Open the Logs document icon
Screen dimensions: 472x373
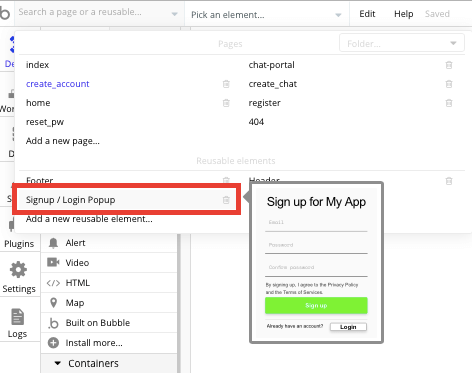point(17,316)
